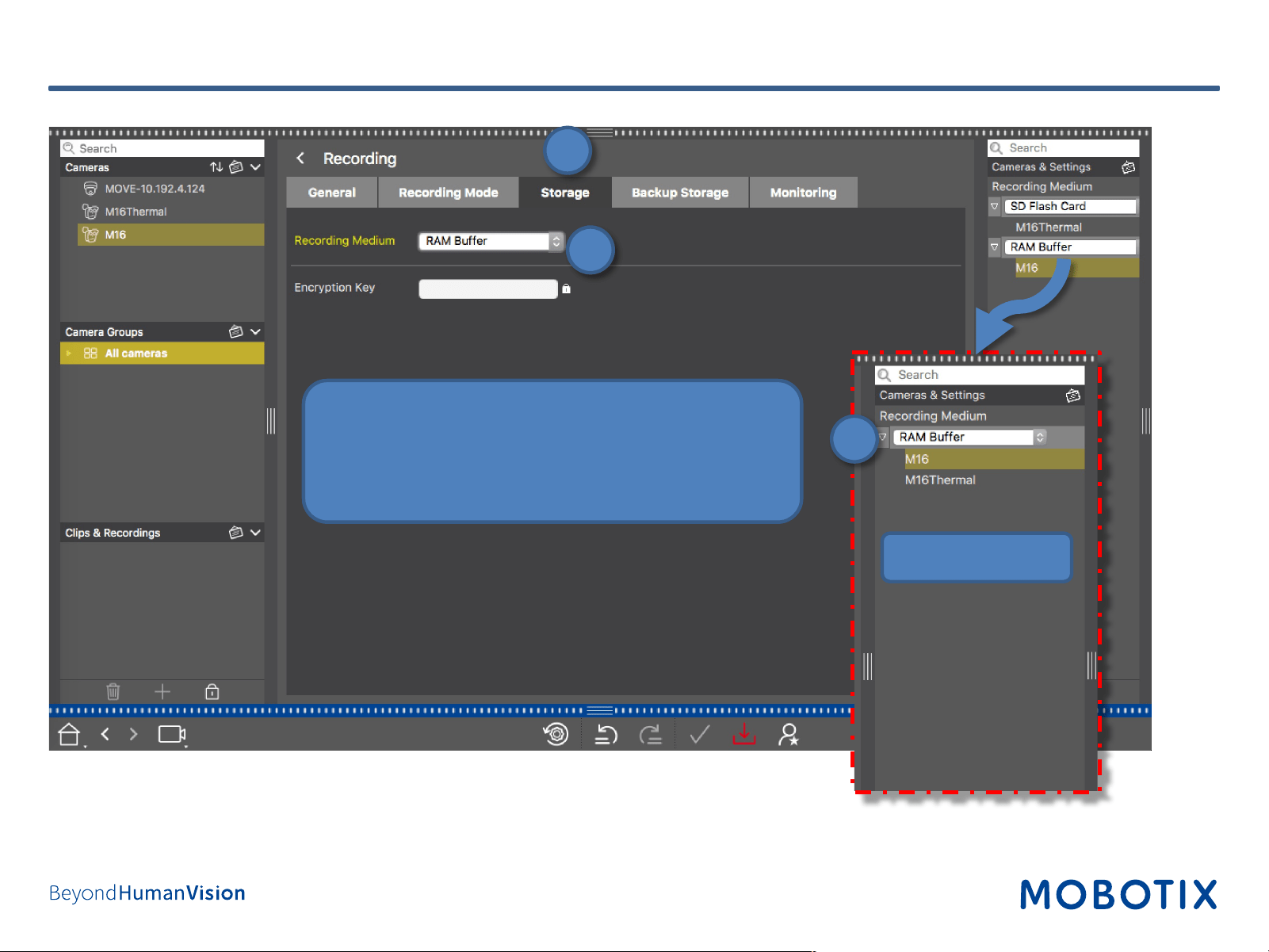Toggle the sort arrows in Cameras header
This screenshot has width=1269, height=952.
click(216, 167)
